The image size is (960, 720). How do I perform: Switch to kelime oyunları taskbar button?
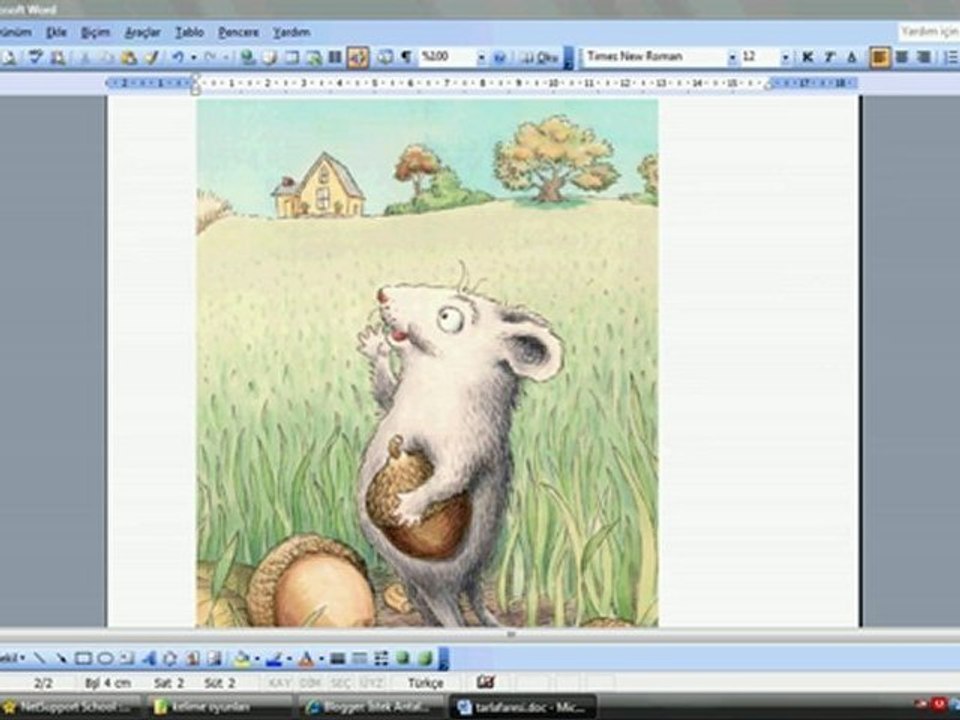pos(219,707)
